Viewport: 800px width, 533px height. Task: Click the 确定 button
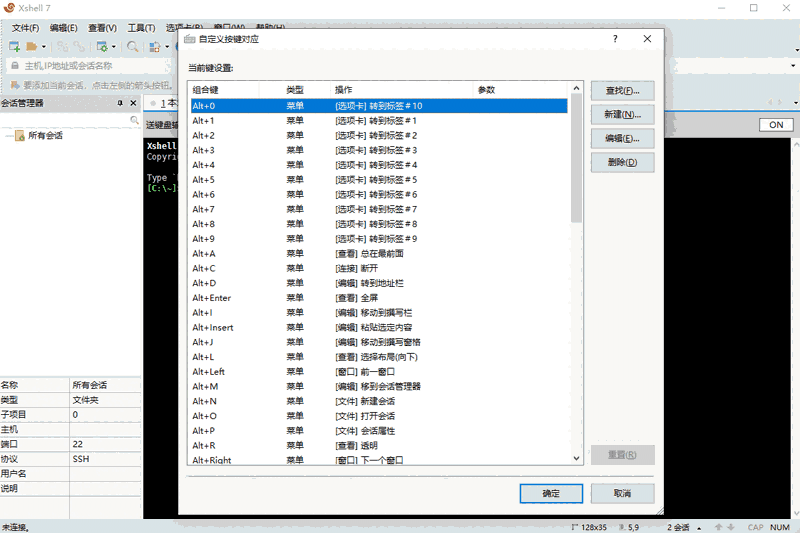(551, 493)
